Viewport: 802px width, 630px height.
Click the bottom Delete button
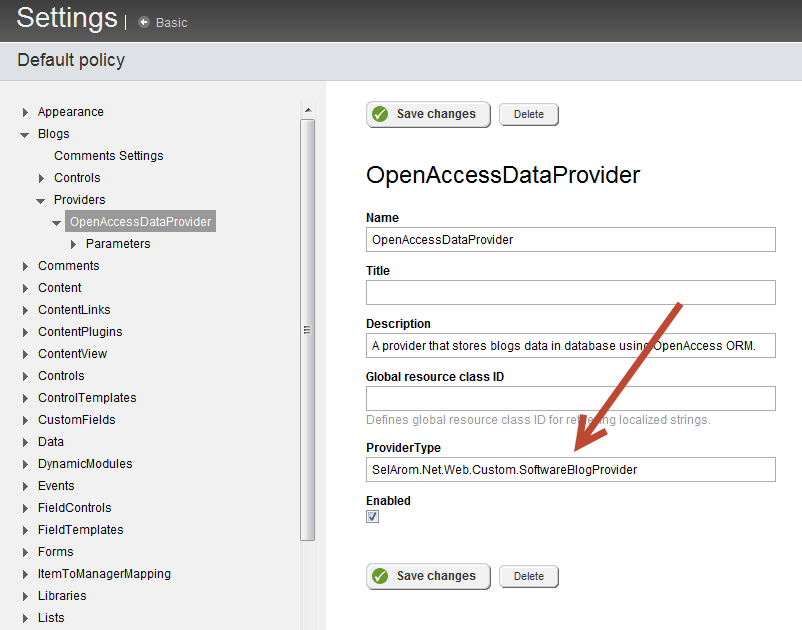(x=528, y=576)
